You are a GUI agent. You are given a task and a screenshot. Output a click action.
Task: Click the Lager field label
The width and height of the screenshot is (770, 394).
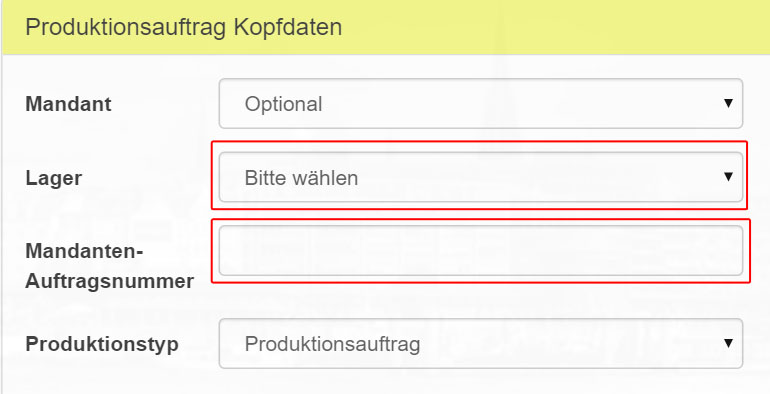[x=54, y=178]
